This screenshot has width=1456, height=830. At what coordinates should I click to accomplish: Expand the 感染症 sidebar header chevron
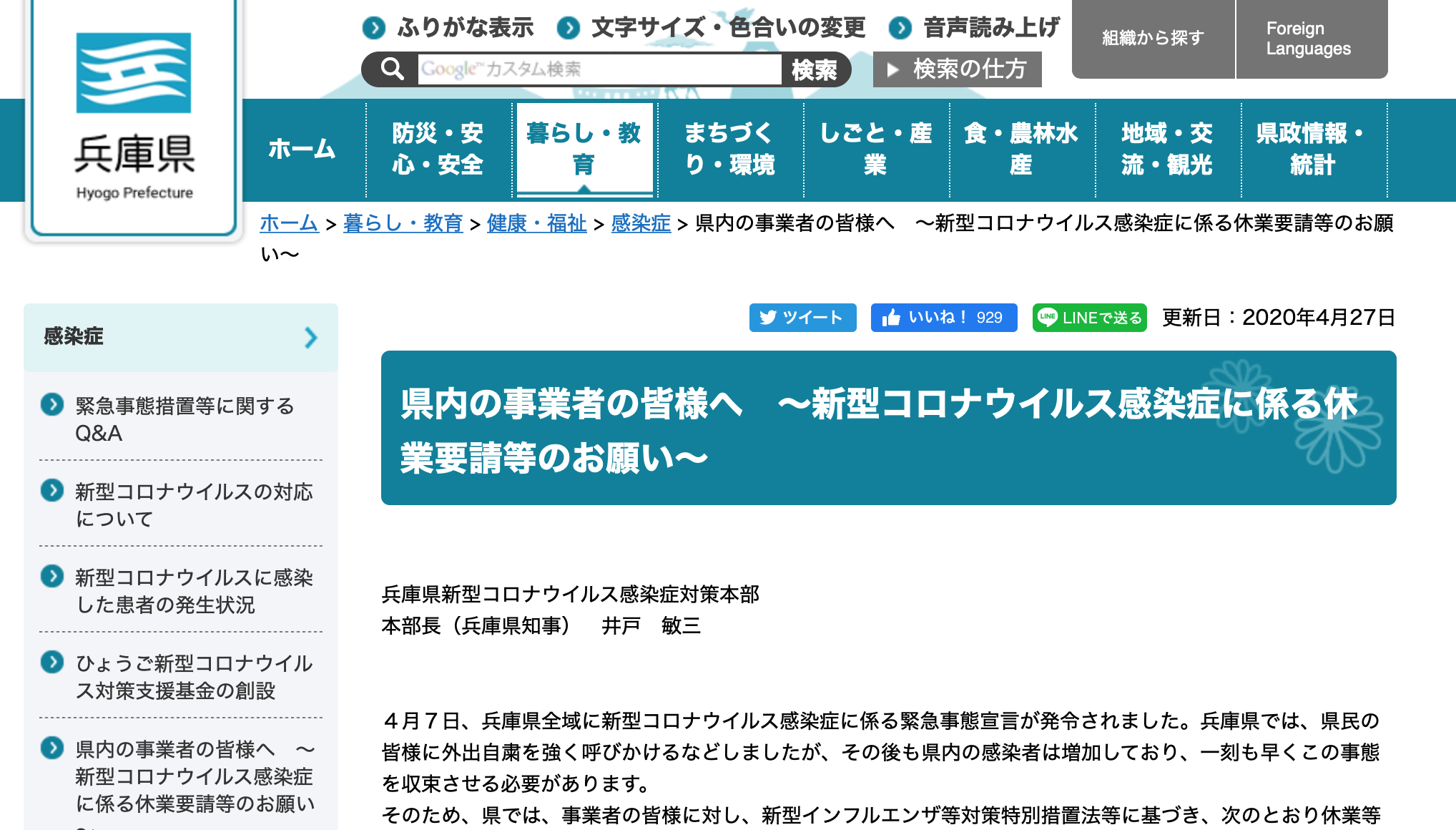(310, 337)
